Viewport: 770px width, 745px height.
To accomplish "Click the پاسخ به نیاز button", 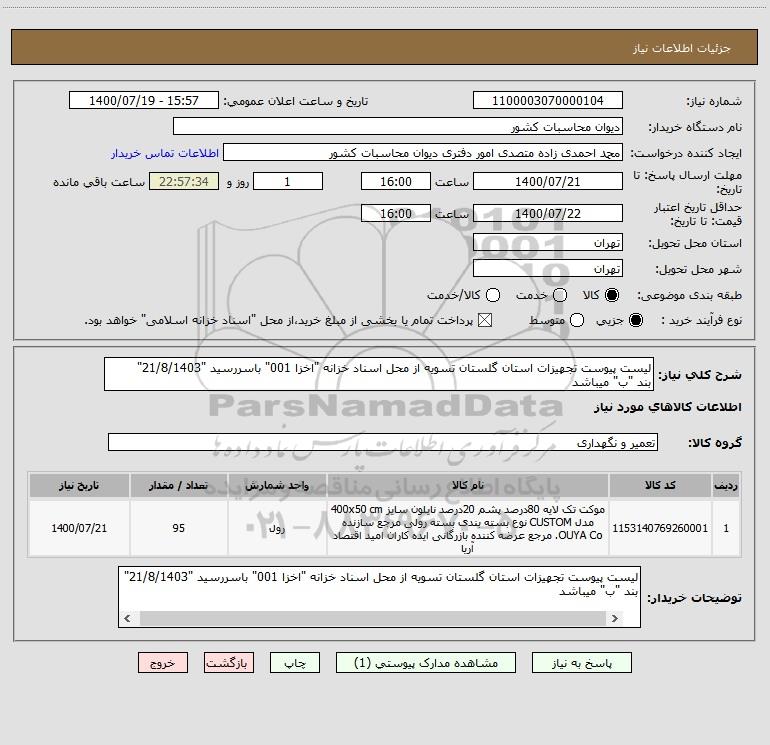I will pyautogui.click(x=581, y=663).
